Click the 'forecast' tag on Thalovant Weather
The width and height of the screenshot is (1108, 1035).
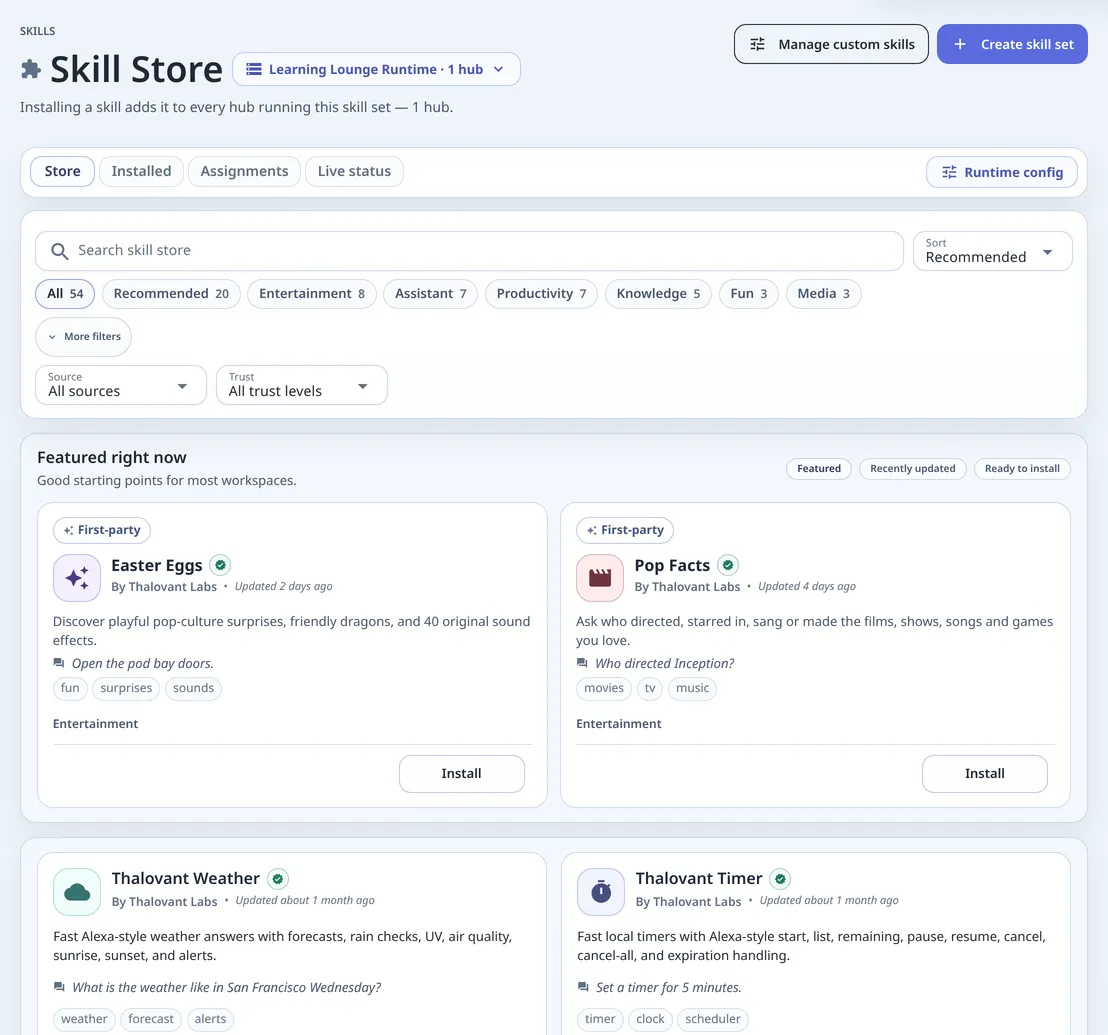pyautogui.click(x=151, y=1019)
